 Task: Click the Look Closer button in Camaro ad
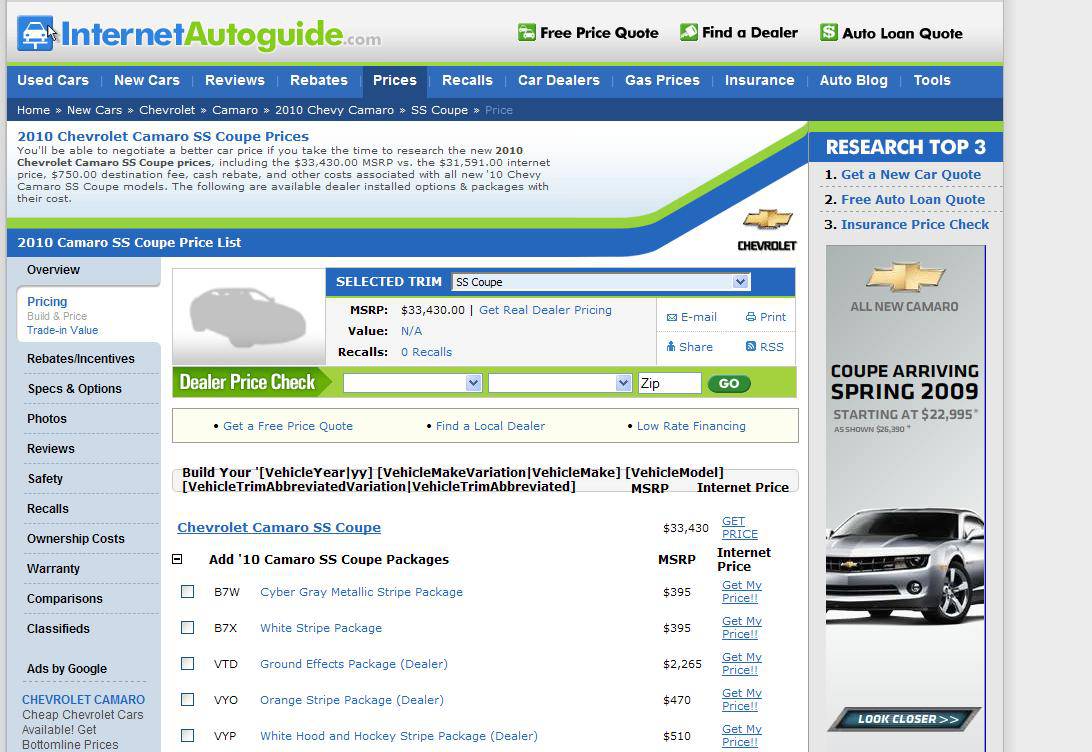point(905,719)
